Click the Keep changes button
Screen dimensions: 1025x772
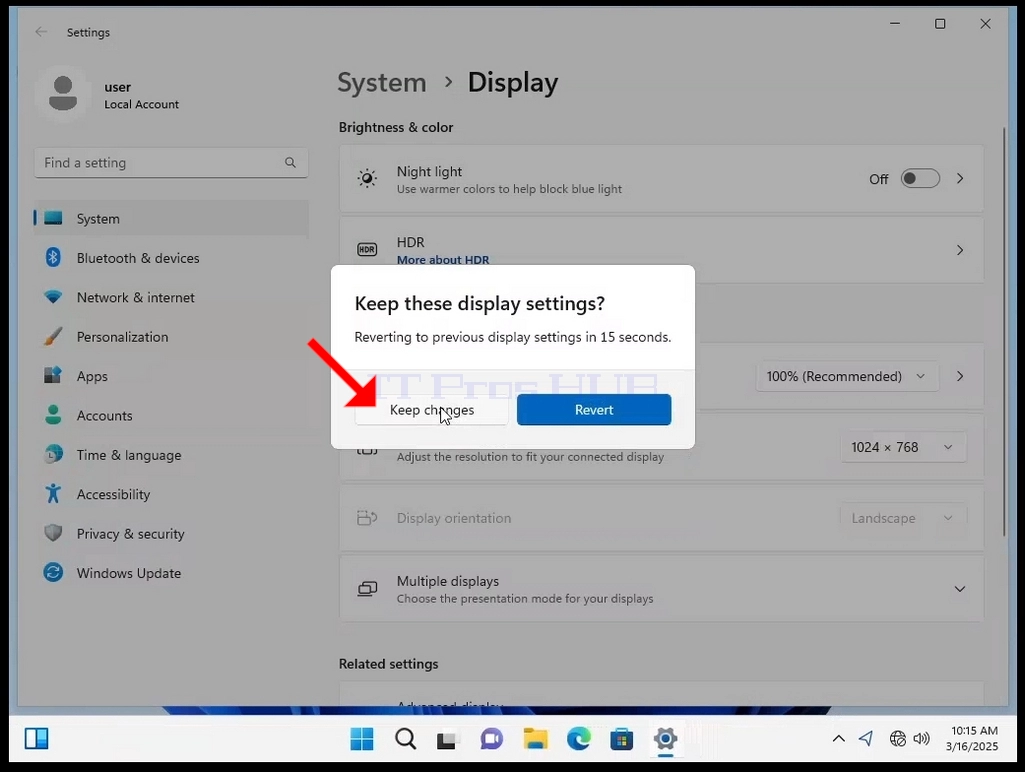click(431, 410)
